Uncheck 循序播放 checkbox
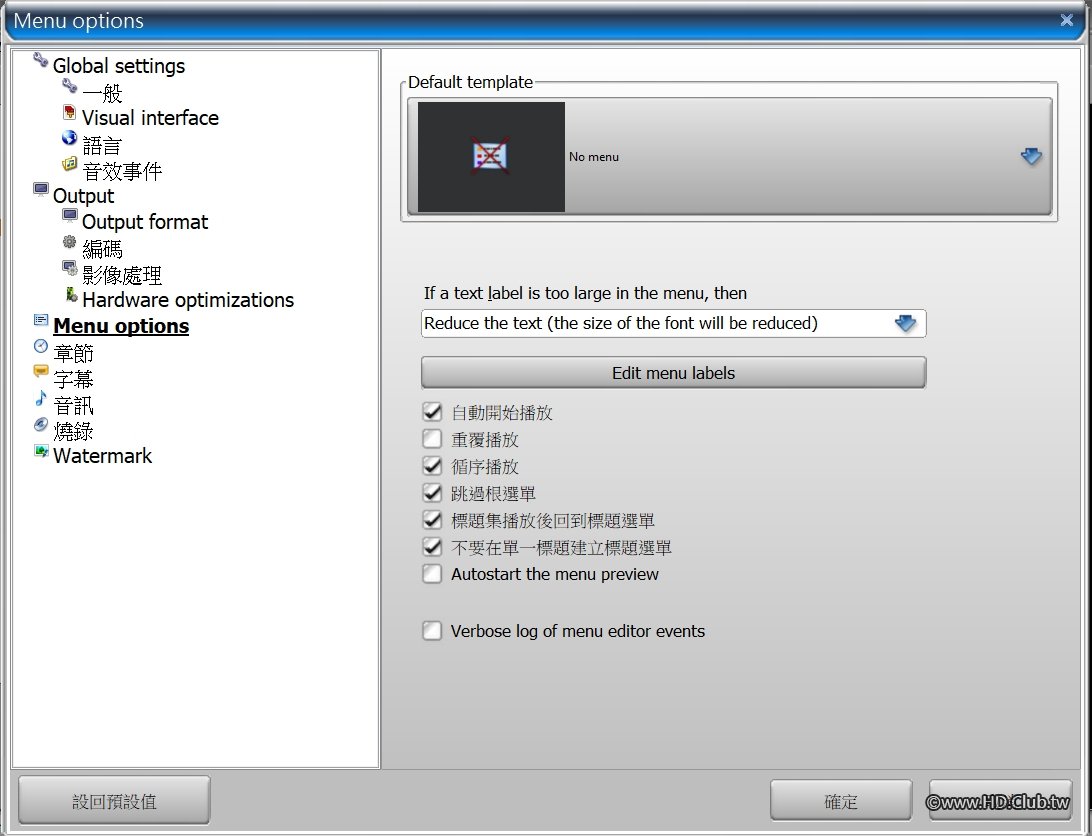Image resolution: width=1092 pixels, height=836 pixels. click(x=432, y=465)
